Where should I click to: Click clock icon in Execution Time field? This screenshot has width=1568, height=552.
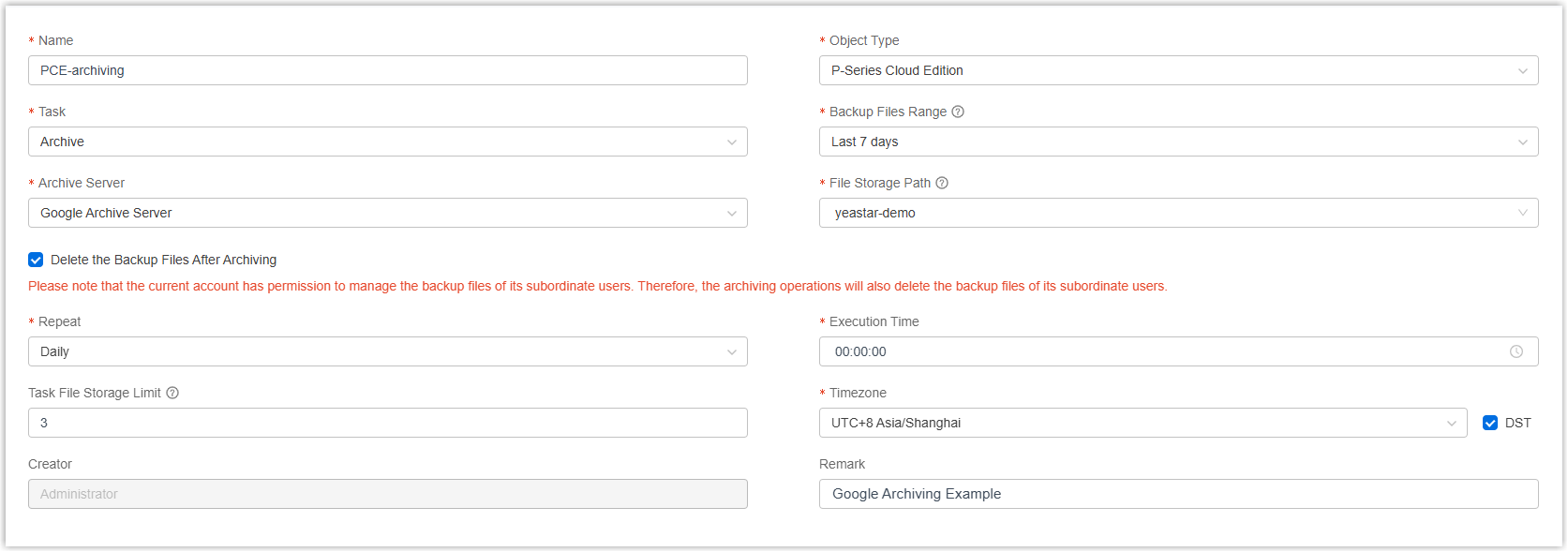click(x=1516, y=351)
